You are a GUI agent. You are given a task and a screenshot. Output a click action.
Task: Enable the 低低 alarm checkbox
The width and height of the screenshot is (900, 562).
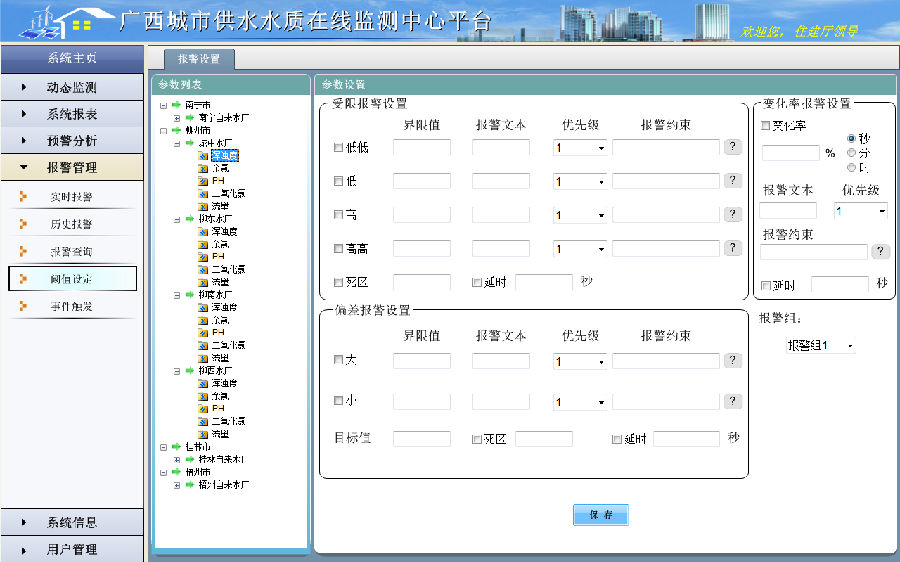point(338,148)
